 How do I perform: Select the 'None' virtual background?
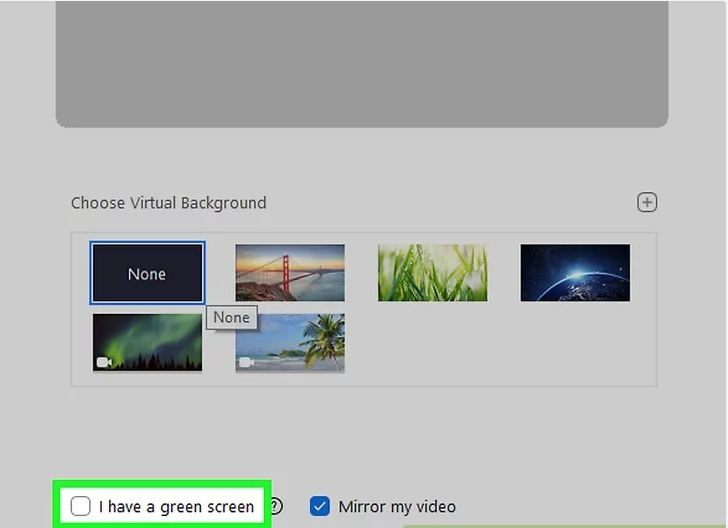[x=147, y=273]
